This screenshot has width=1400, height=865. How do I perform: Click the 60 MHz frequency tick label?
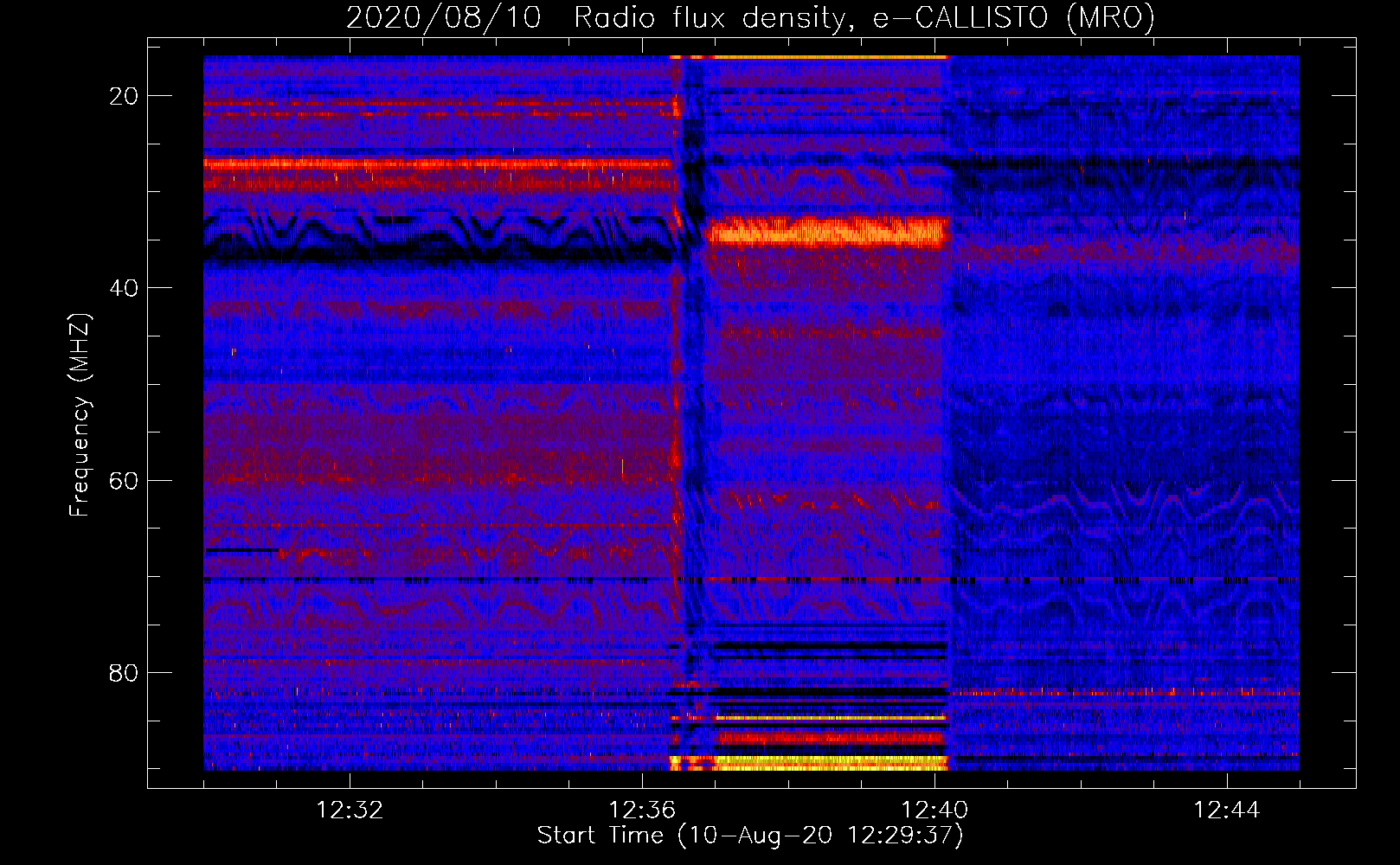[124, 480]
